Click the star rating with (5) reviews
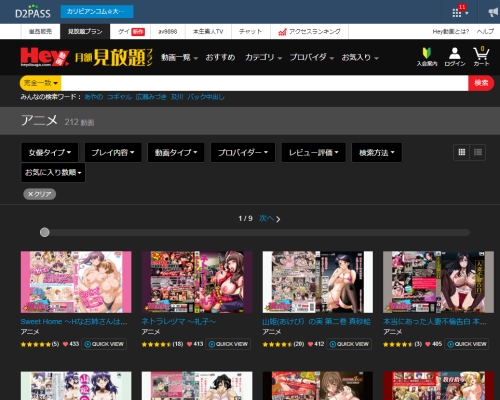Image resolution: width=500 pixels, height=400 pixels. 40,344
